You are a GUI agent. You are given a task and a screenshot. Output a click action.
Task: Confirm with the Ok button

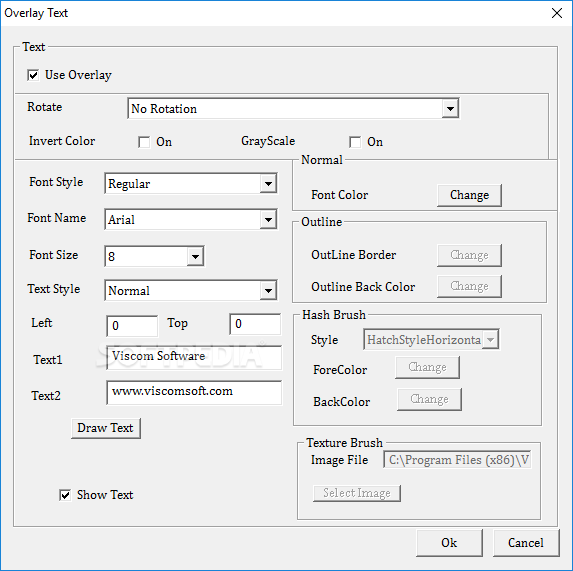[x=449, y=543]
